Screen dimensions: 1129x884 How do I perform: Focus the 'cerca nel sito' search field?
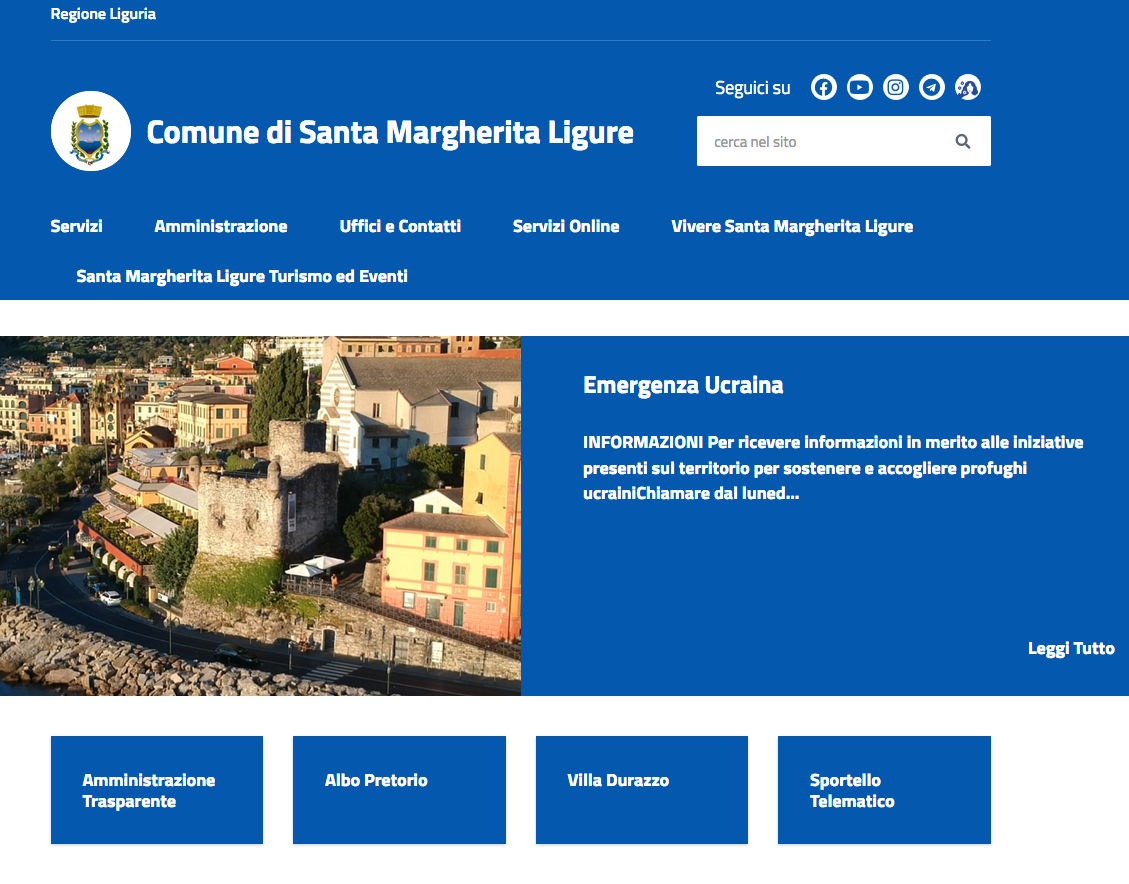pyautogui.click(x=844, y=141)
